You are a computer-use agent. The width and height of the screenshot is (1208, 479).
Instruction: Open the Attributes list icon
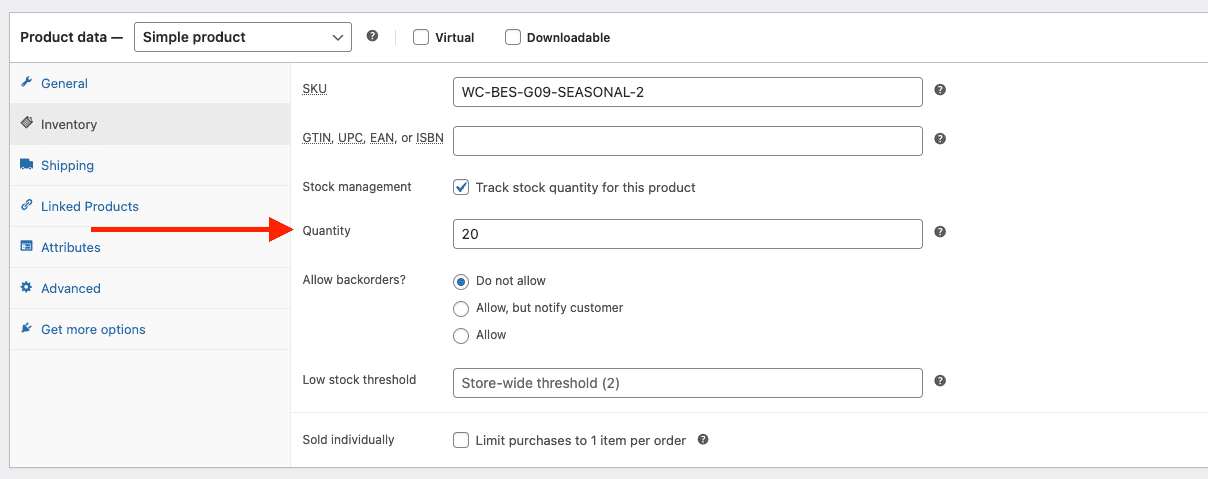click(27, 247)
